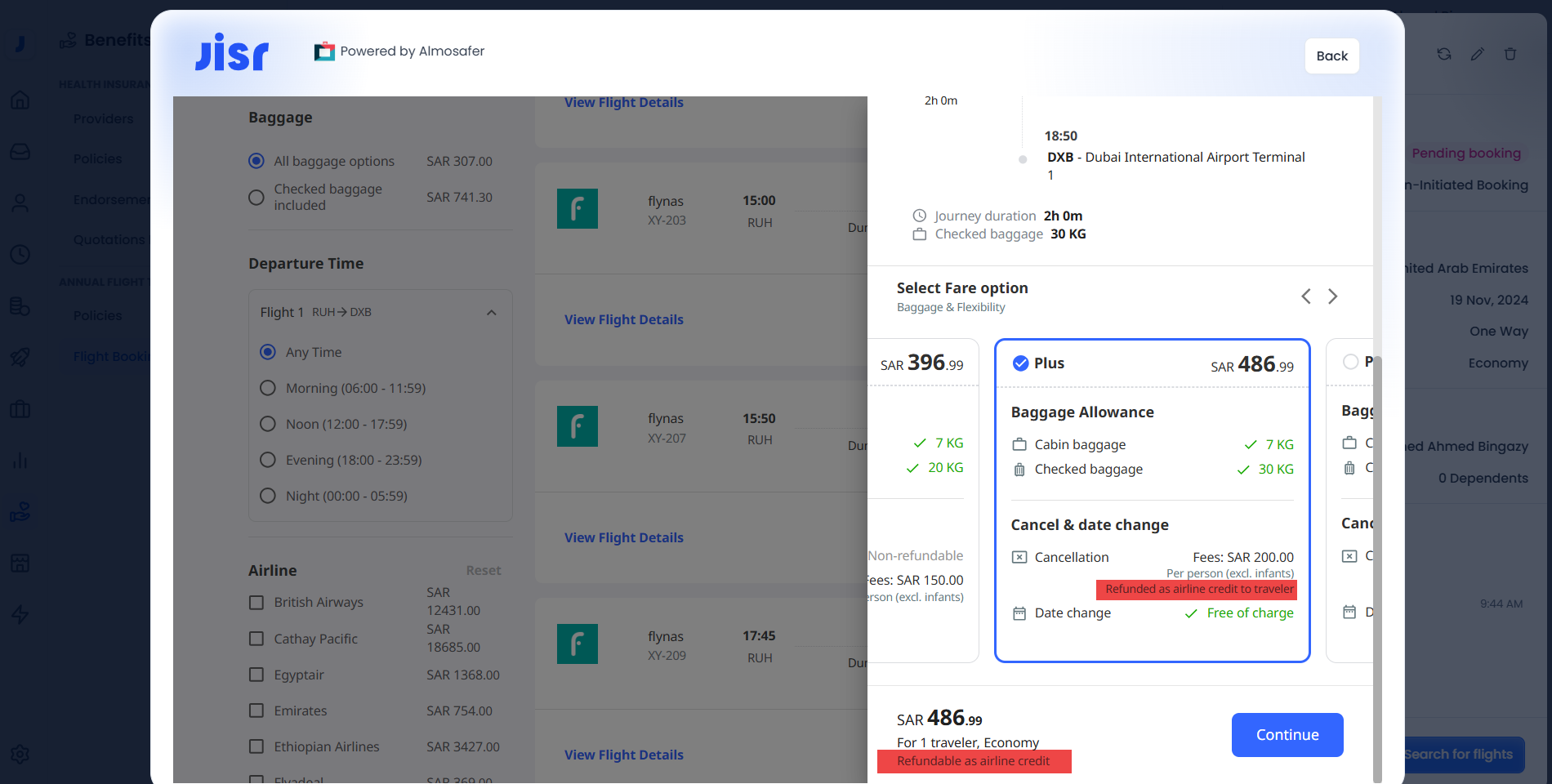Open Providers in the sidebar menu
Screen dimensions: 1552x784
click(x=103, y=119)
